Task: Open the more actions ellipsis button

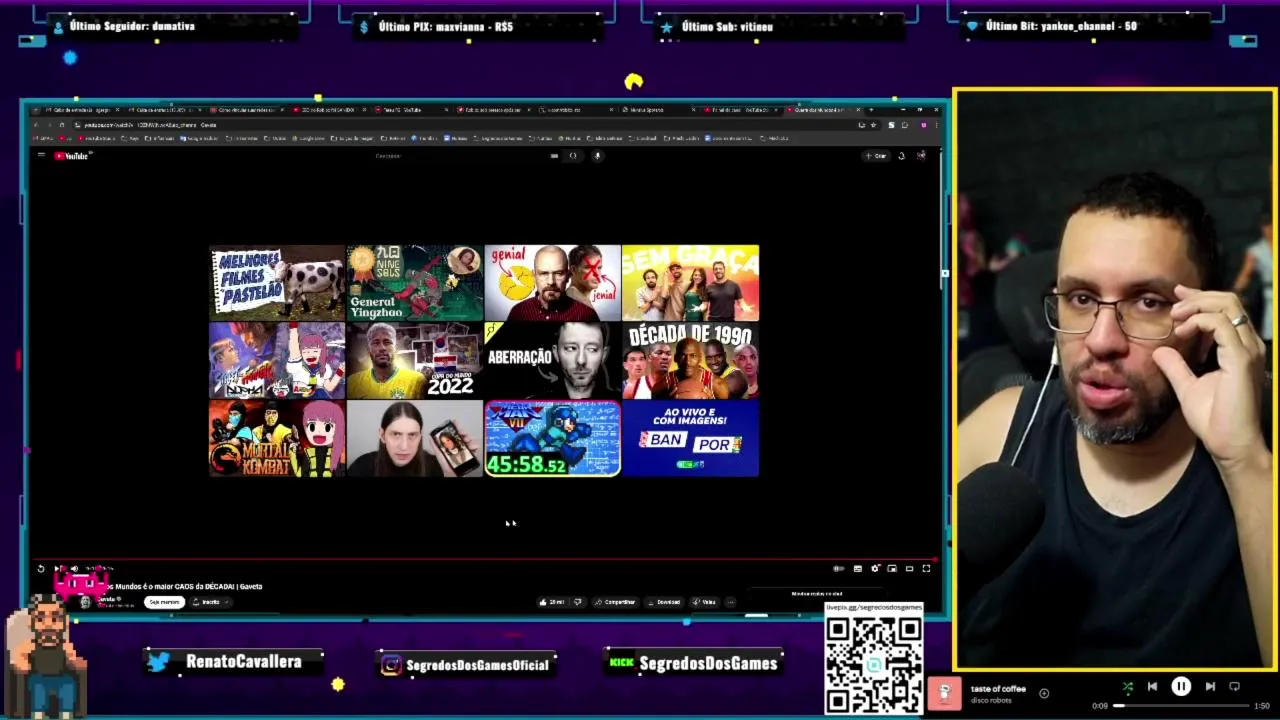Action: tap(731, 602)
